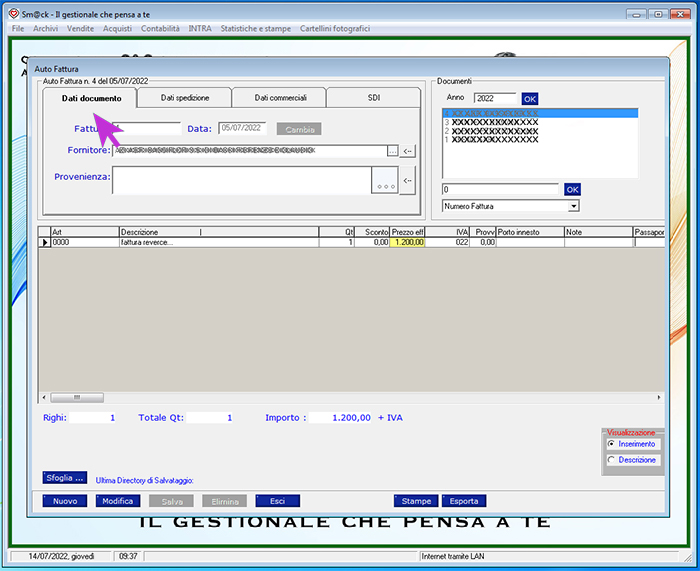Open the Vendite menu
Viewport: 700px width, 571px height.
coord(80,29)
